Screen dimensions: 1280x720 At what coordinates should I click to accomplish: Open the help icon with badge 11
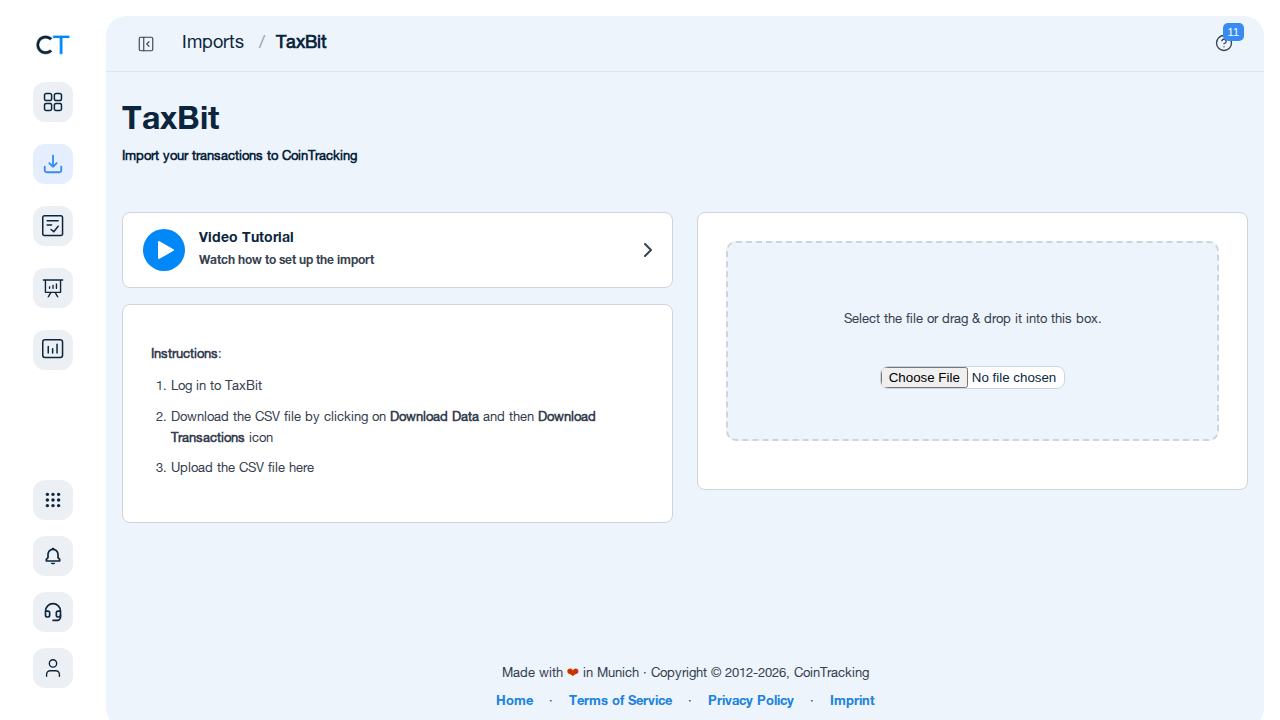pyautogui.click(x=1224, y=43)
